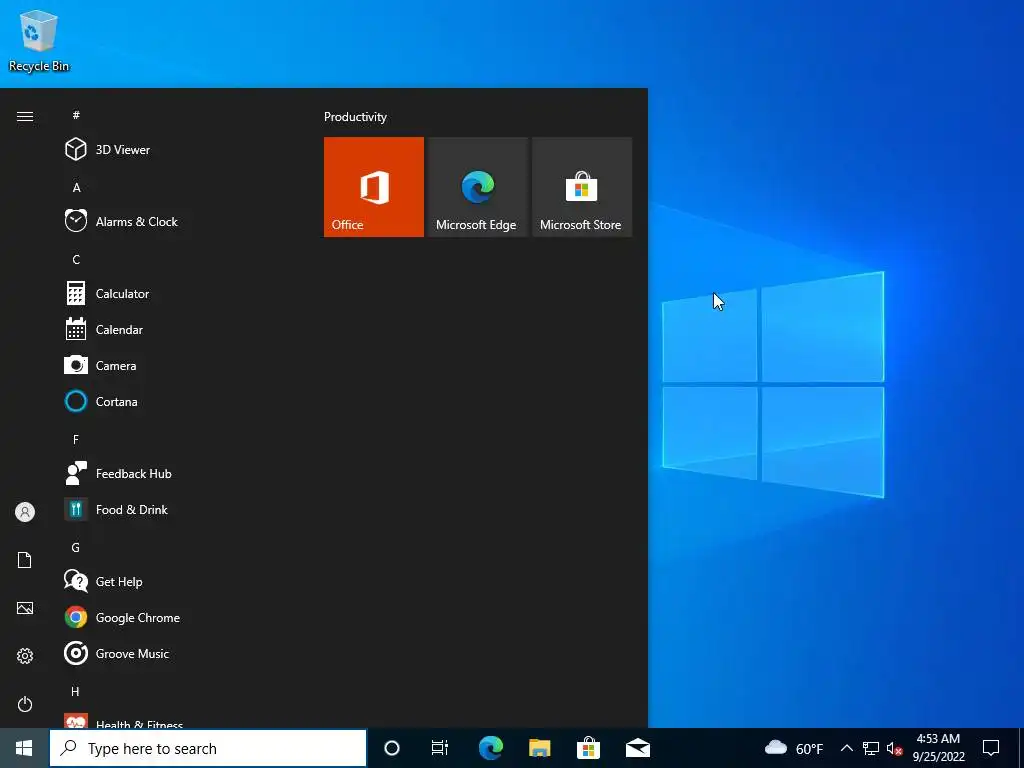
Task: Show hidden system tray icons
Action: (x=846, y=748)
